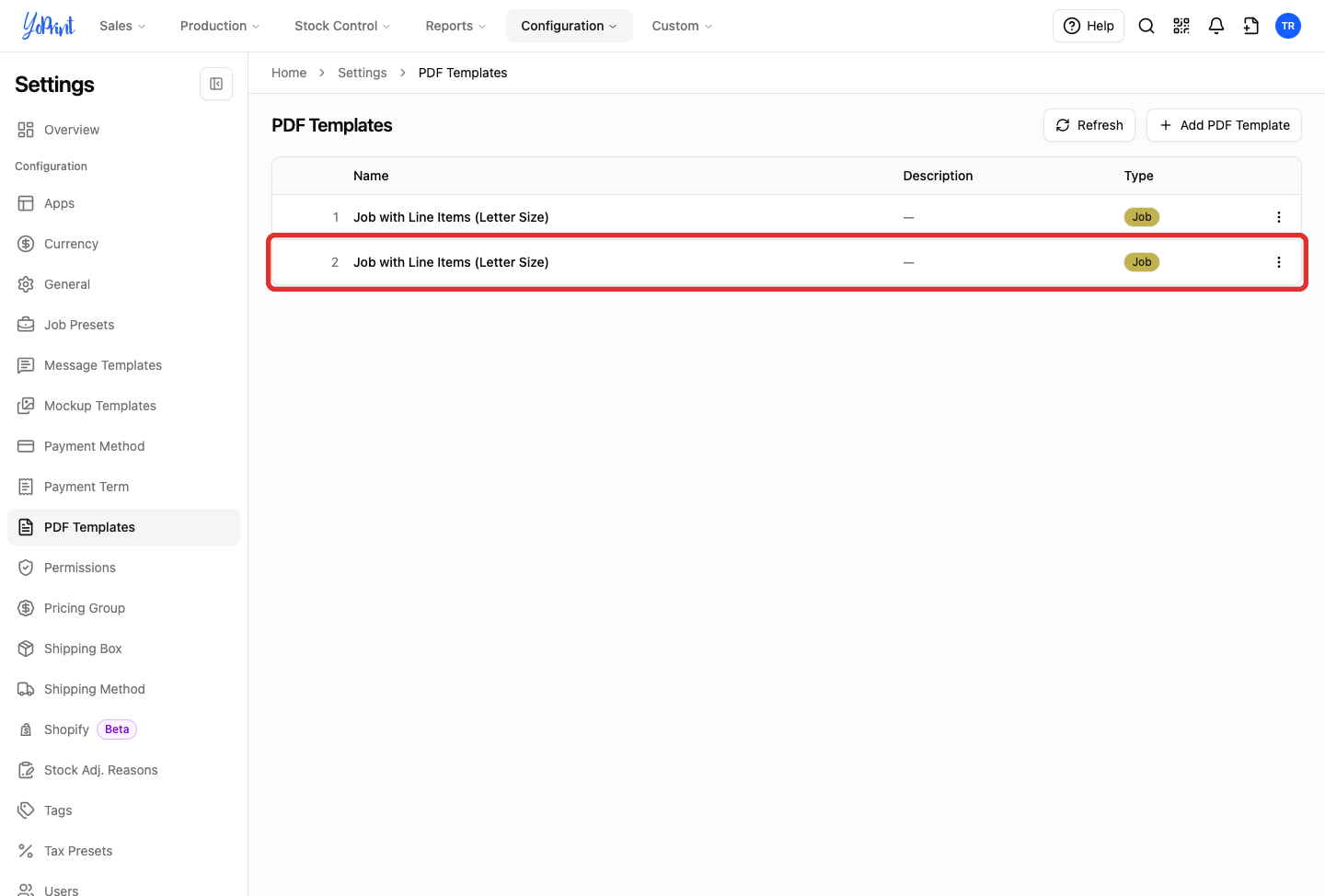Open Permissions settings
1325x896 pixels.
point(123,568)
